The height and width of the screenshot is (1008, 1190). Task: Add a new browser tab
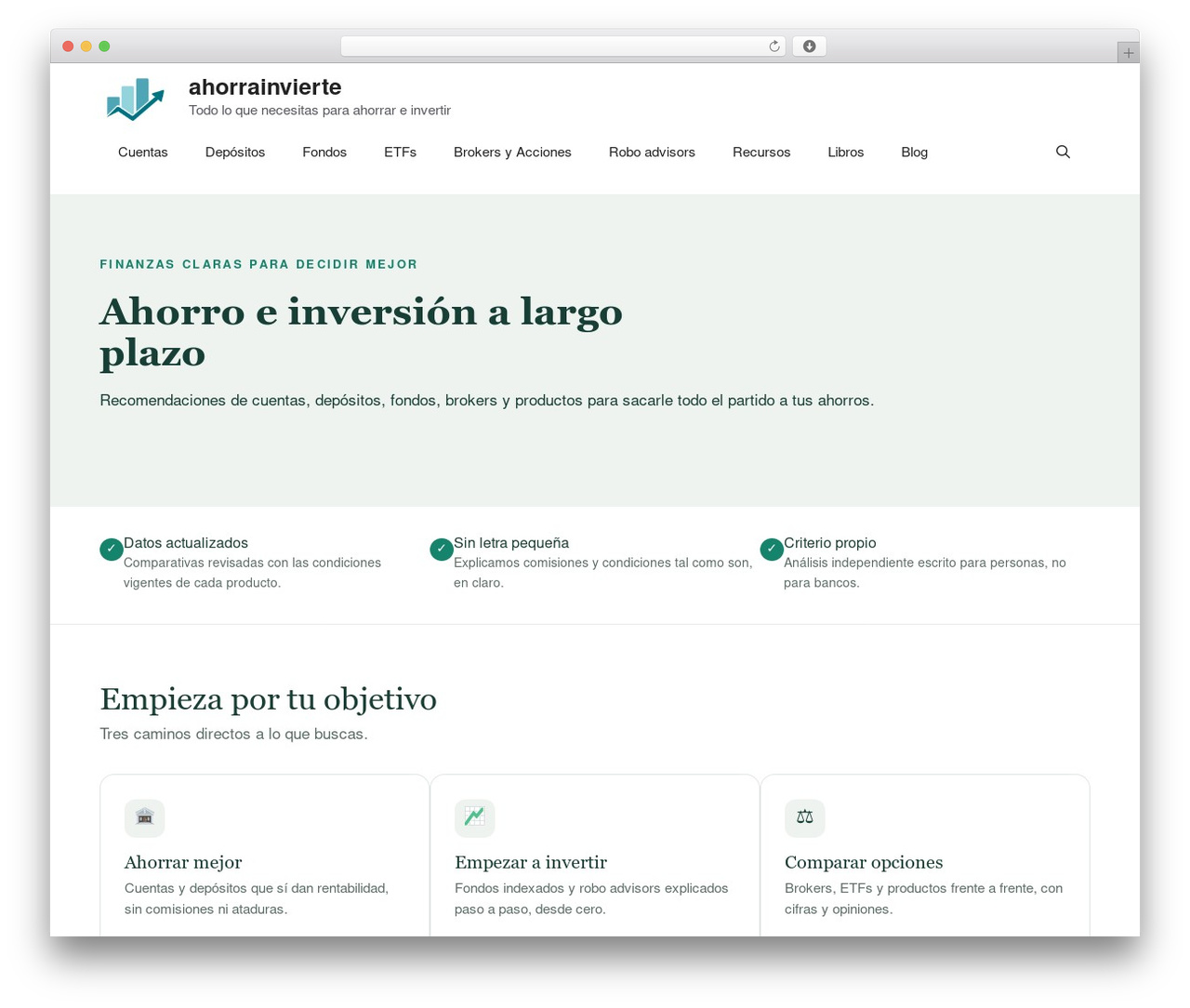click(1128, 53)
